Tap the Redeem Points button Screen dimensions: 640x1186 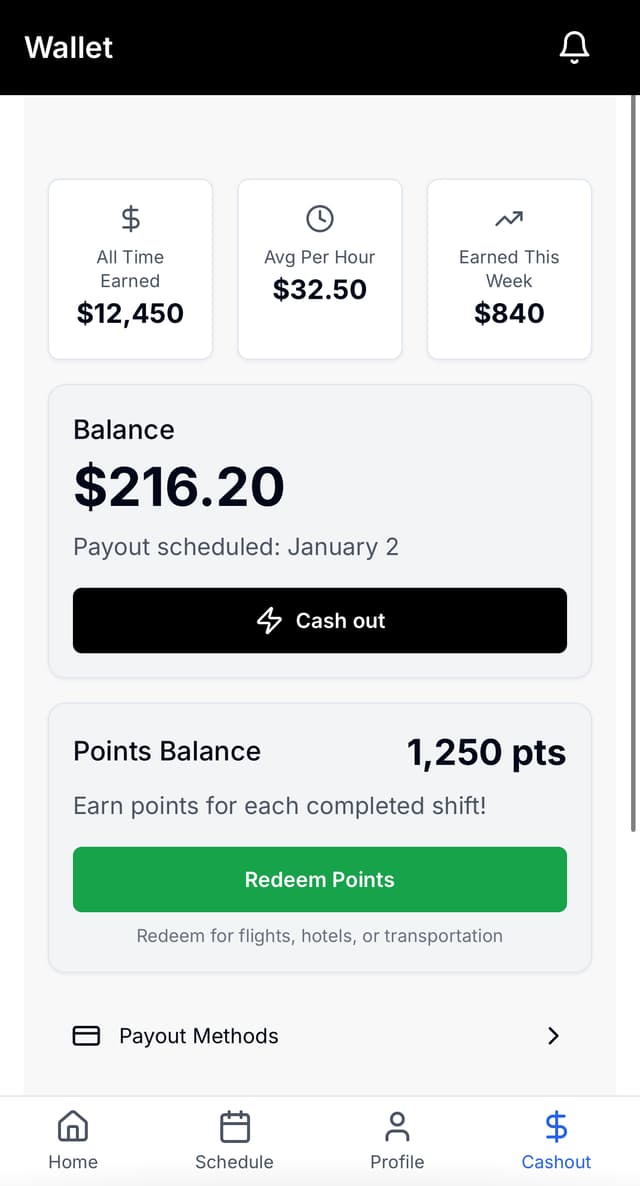click(319, 879)
